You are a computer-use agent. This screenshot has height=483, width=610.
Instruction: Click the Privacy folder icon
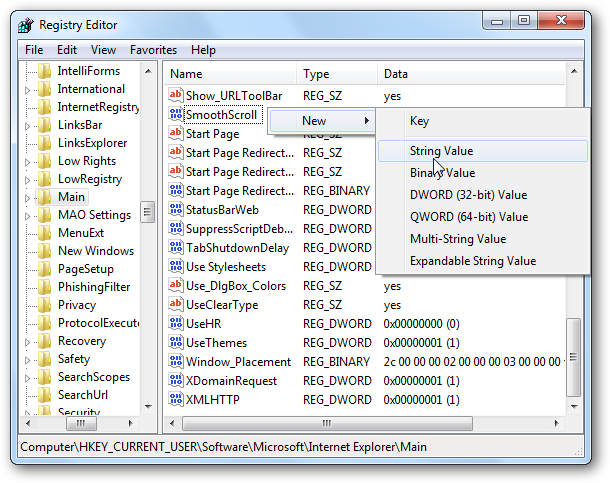(x=44, y=305)
